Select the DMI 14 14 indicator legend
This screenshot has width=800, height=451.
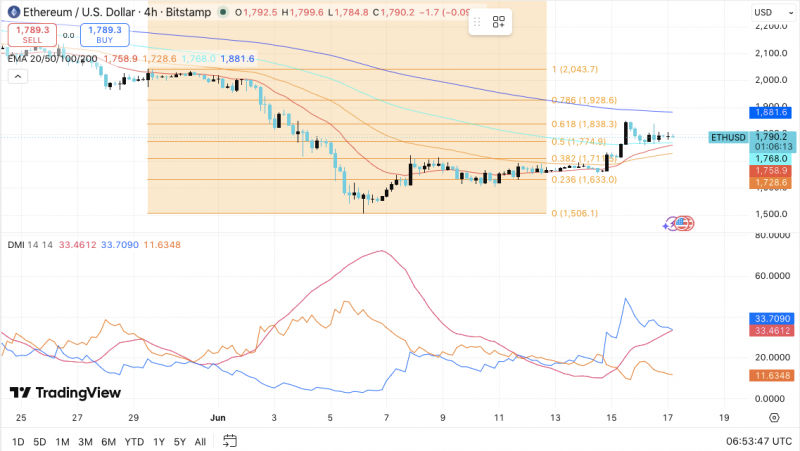tap(30, 245)
